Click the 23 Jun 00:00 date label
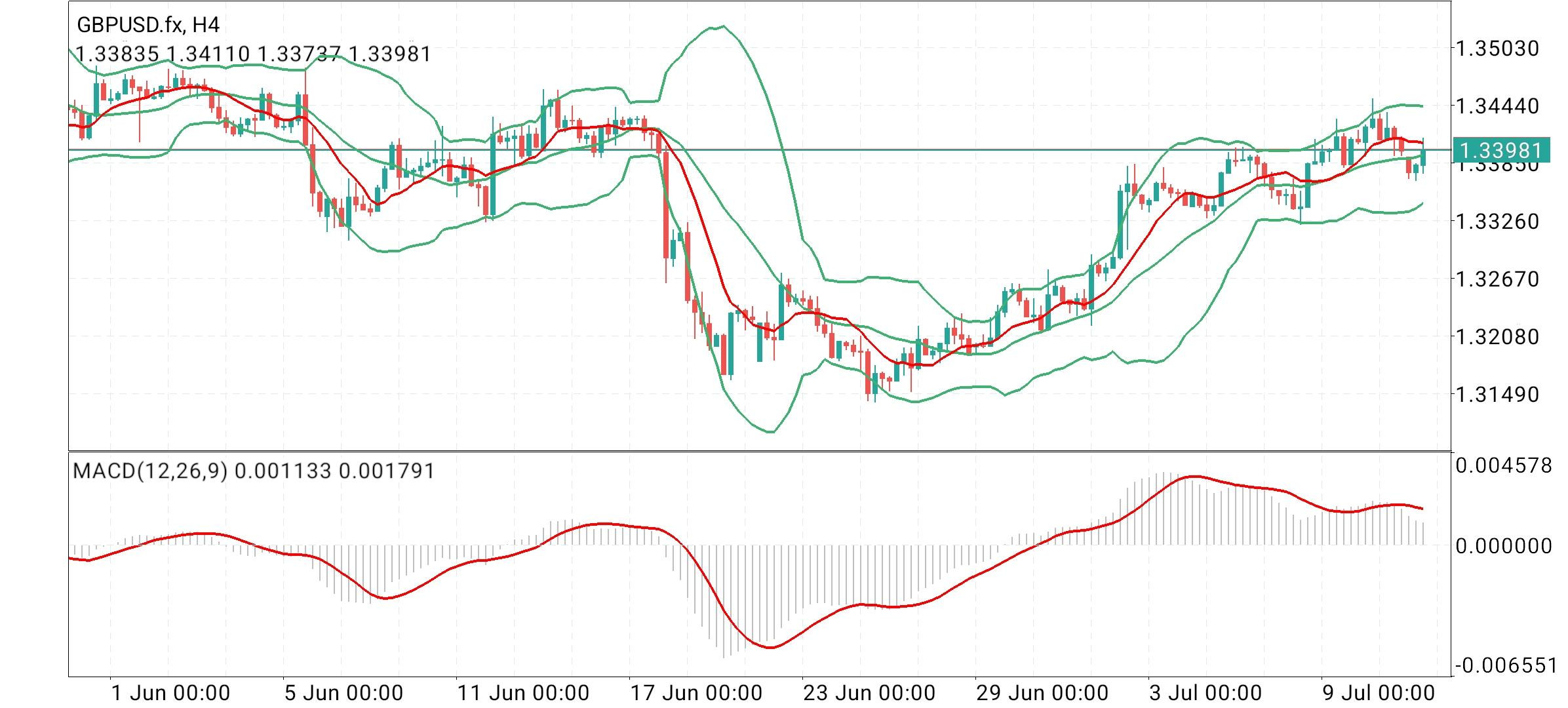 (869, 693)
